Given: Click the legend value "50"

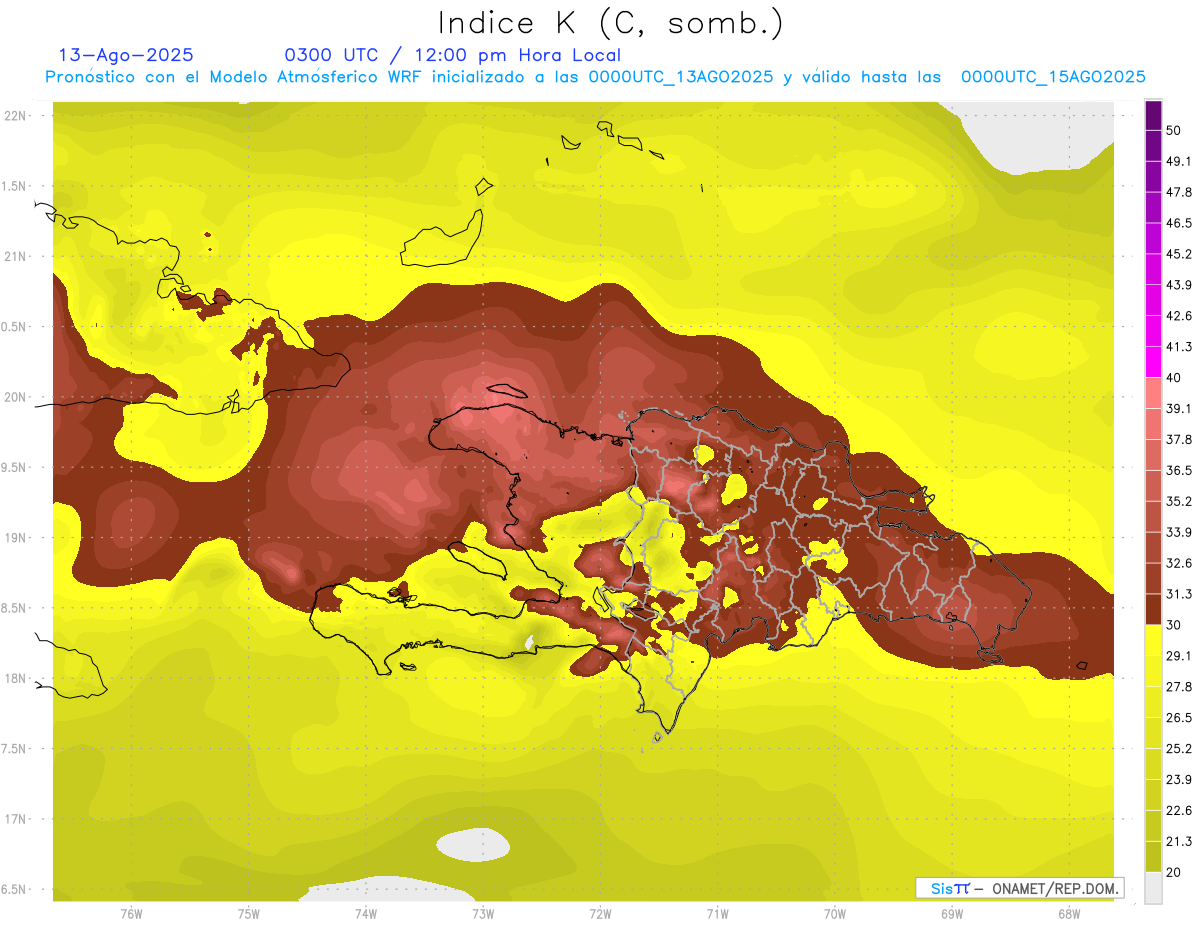Looking at the screenshot, I should [x=1174, y=130].
